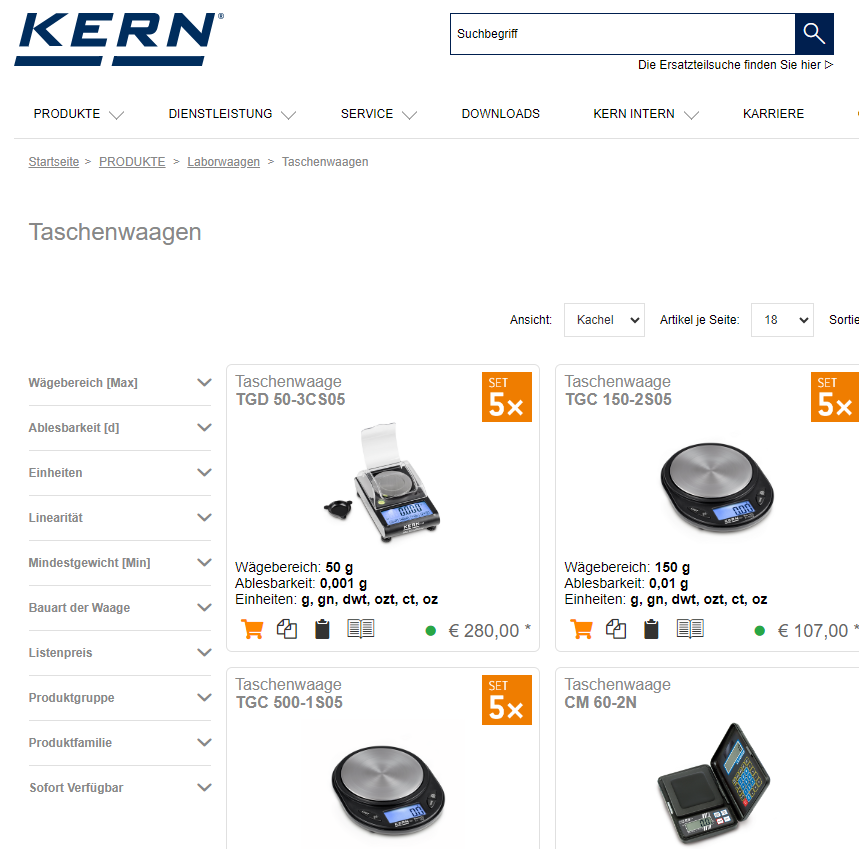The image size is (859, 849).
Task: Expand the Ablesbarkeit [d] filter
Action: [x=120, y=428]
